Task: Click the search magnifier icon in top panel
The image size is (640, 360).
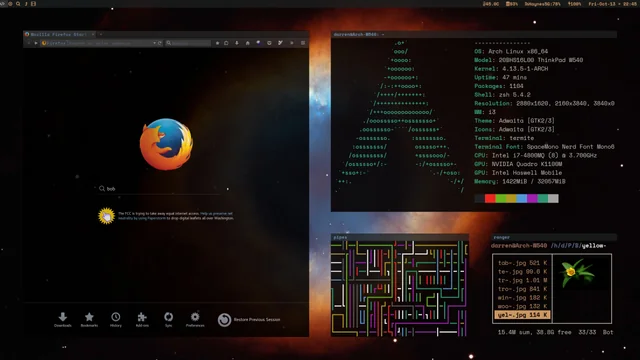Action: click(x=18, y=4)
